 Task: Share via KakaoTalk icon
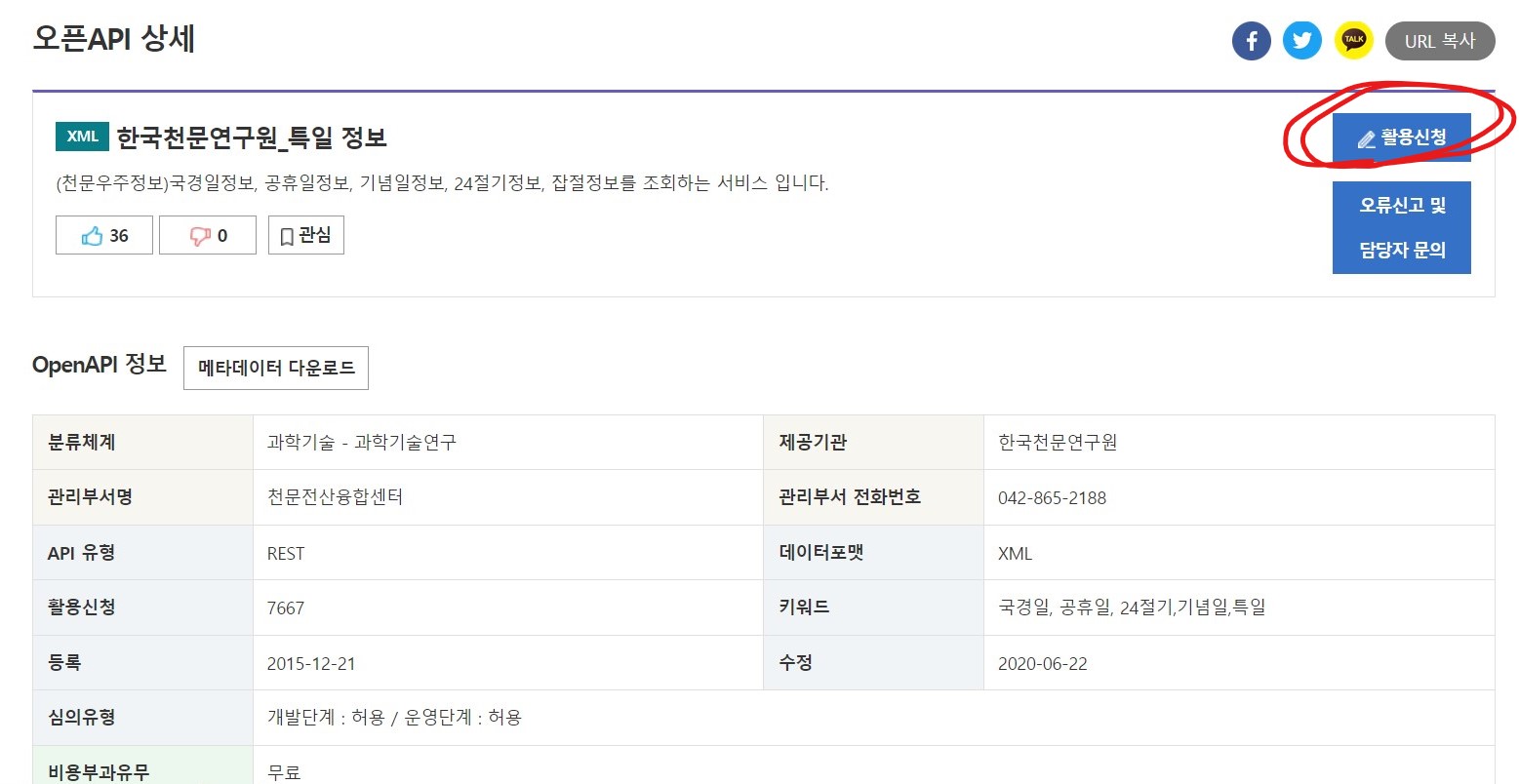(1353, 41)
